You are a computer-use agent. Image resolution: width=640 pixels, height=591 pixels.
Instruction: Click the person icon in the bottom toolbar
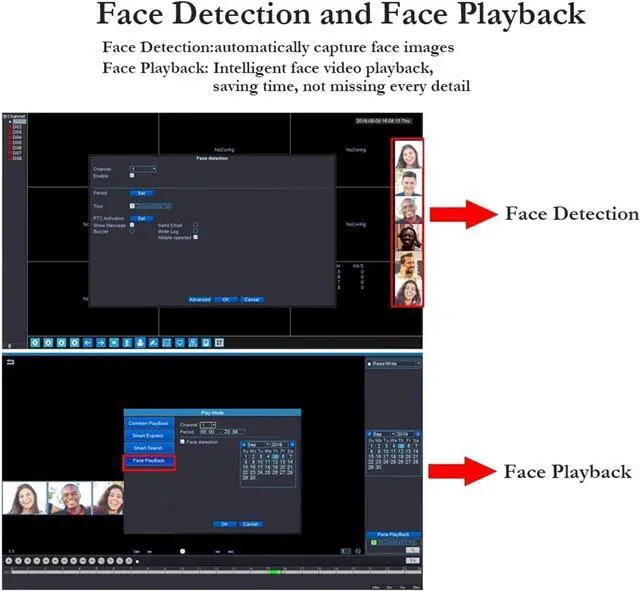pyautogui.click(x=140, y=343)
